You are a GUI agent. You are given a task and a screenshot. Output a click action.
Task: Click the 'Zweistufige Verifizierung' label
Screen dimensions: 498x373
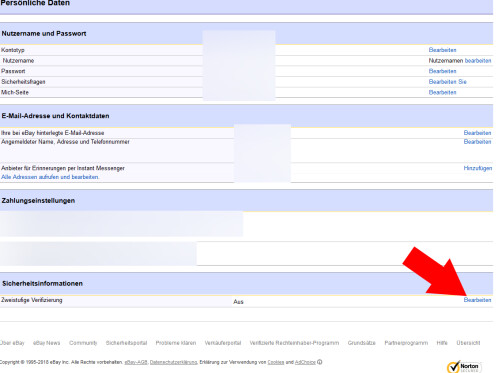32,300
